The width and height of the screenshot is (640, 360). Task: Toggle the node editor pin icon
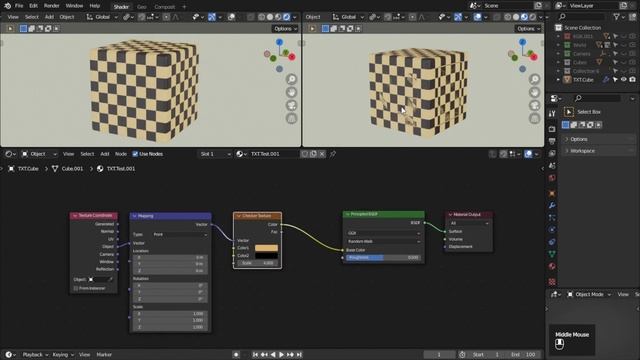point(333,154)
